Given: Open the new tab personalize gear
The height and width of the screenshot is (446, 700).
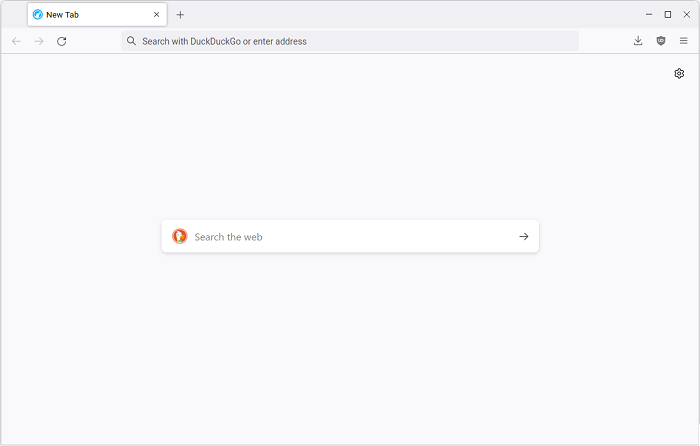Looking at the screenshot, I should (x=679, y=74).
